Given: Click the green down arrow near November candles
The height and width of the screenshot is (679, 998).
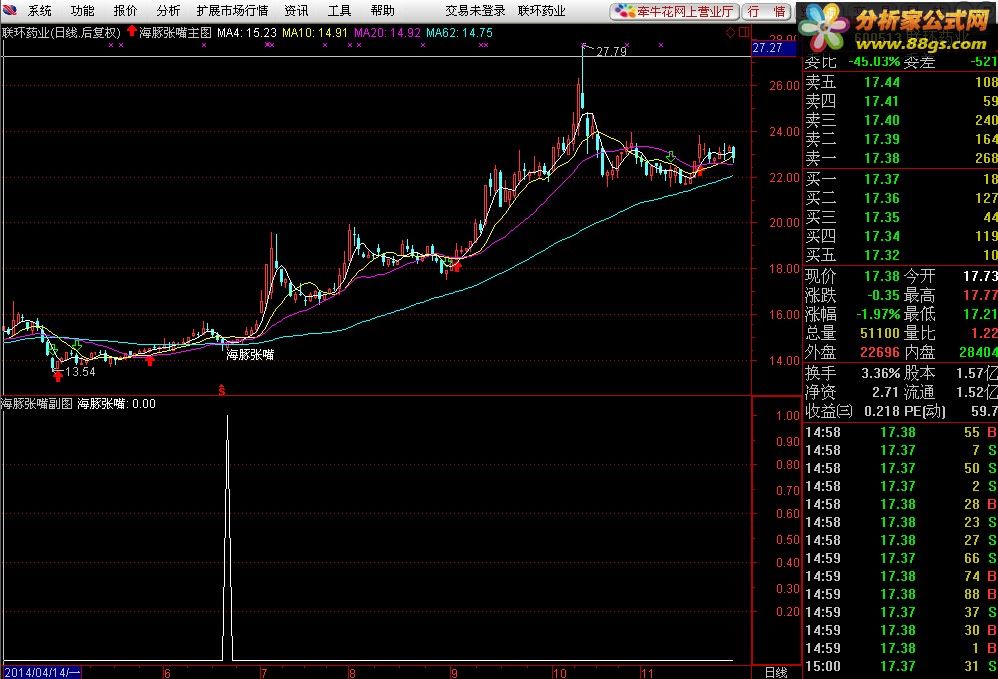Looking at the screenshot, I should click(670, 156).
